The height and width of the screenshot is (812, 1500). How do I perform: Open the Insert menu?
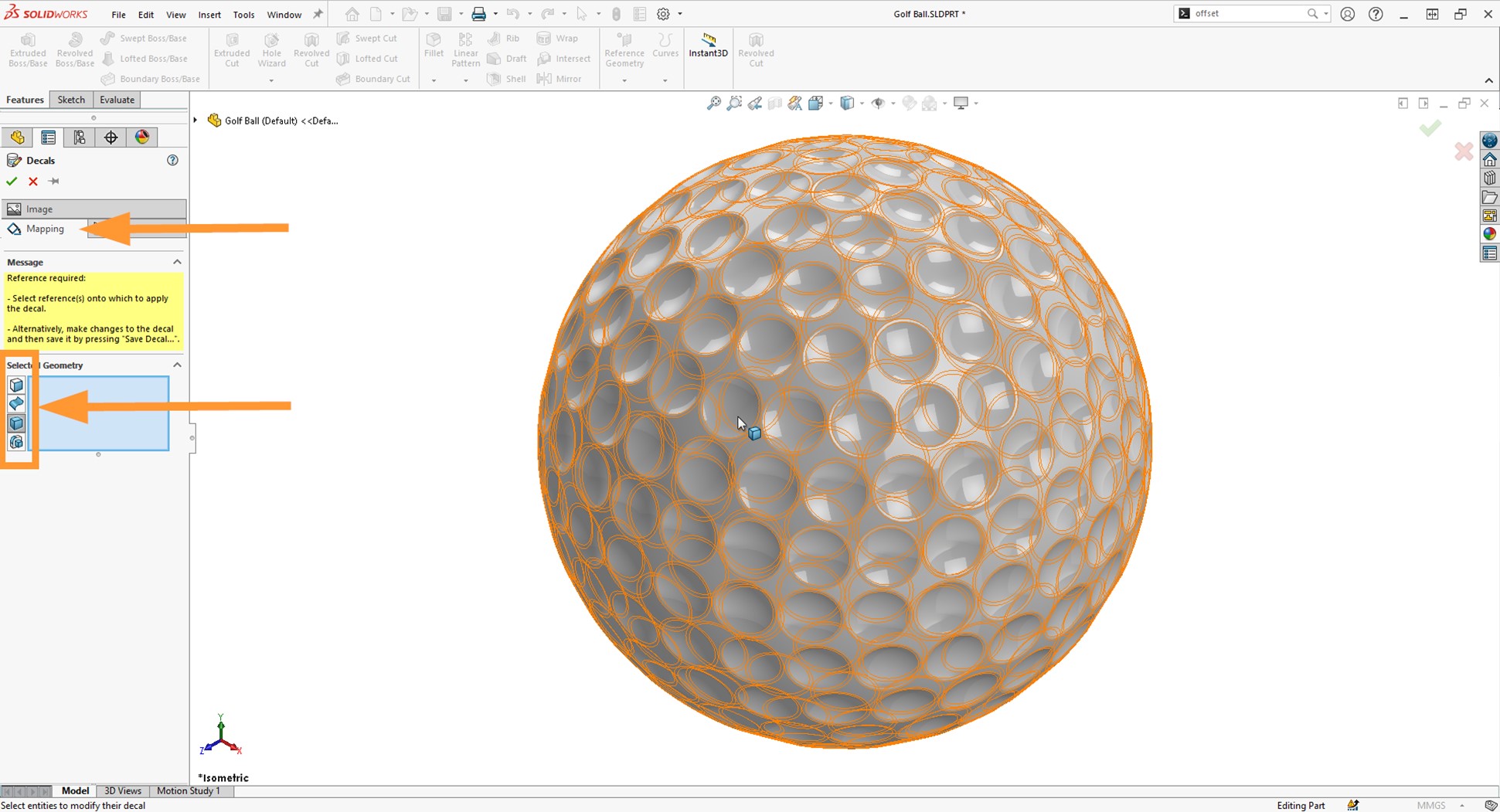209,14
